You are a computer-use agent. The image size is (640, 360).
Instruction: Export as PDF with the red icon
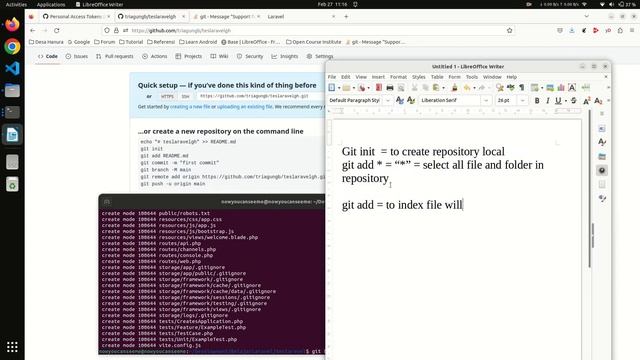[x=378, y=88]
